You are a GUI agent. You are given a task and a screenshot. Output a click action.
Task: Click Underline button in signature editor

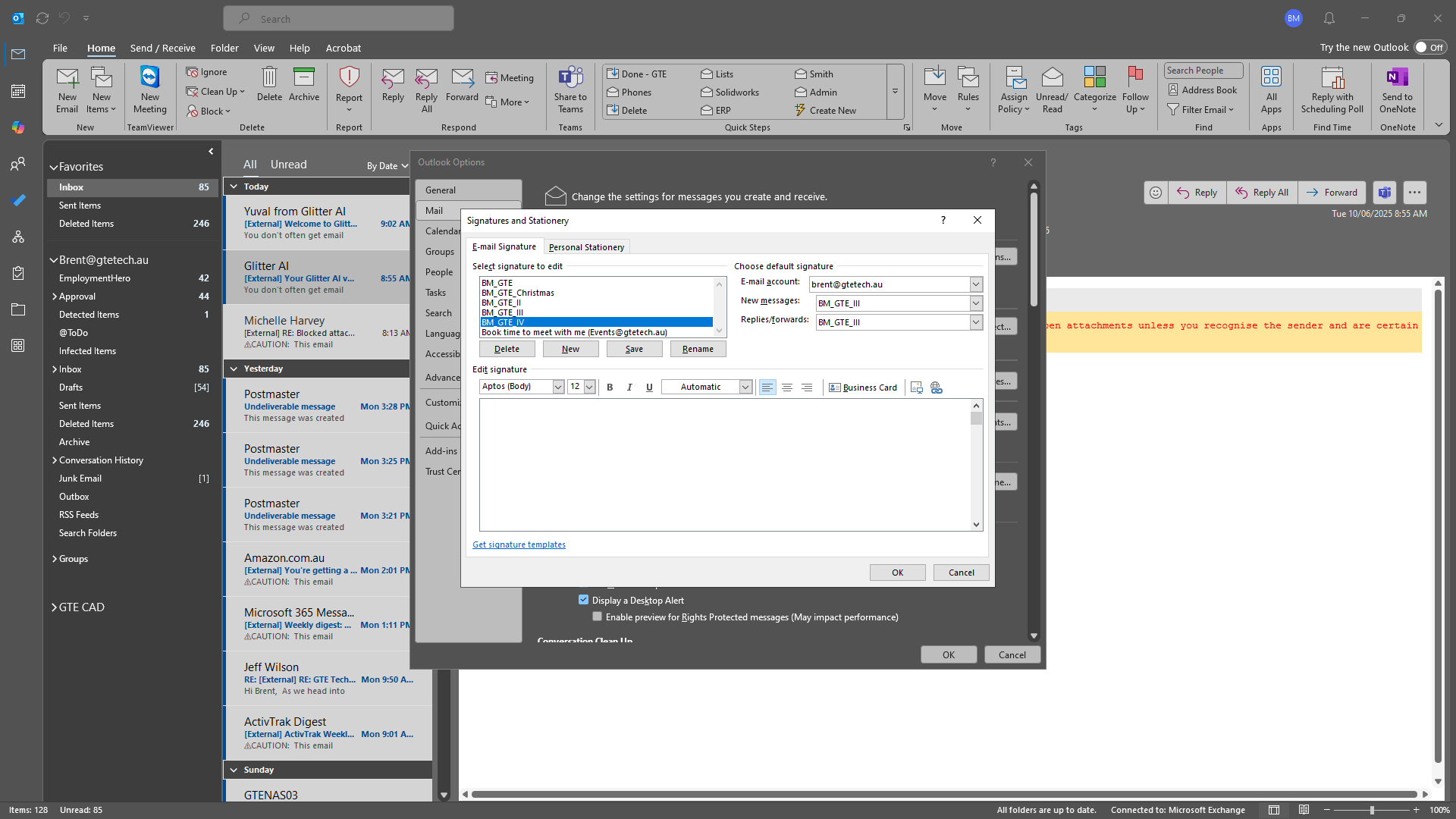click(x=649, y=388)
